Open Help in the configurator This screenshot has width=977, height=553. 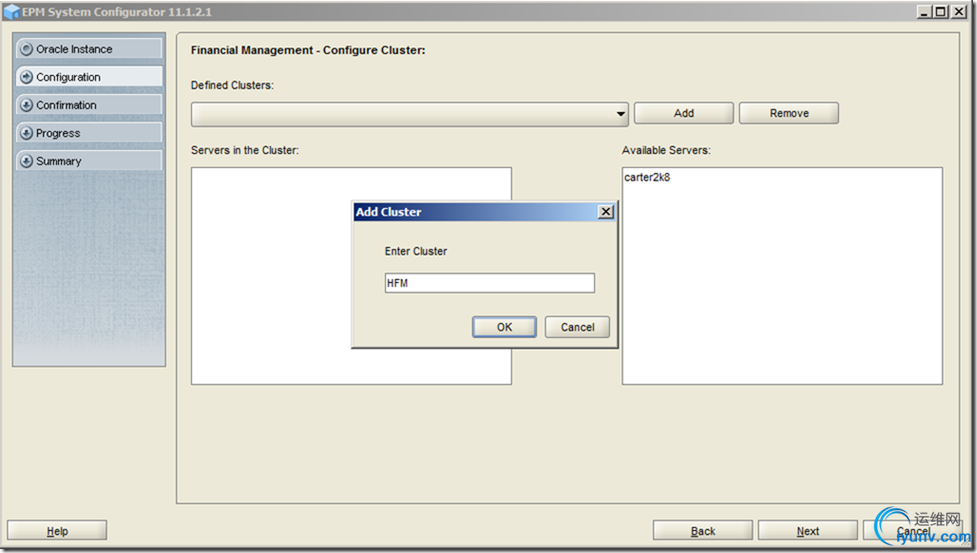click(57, 531)
